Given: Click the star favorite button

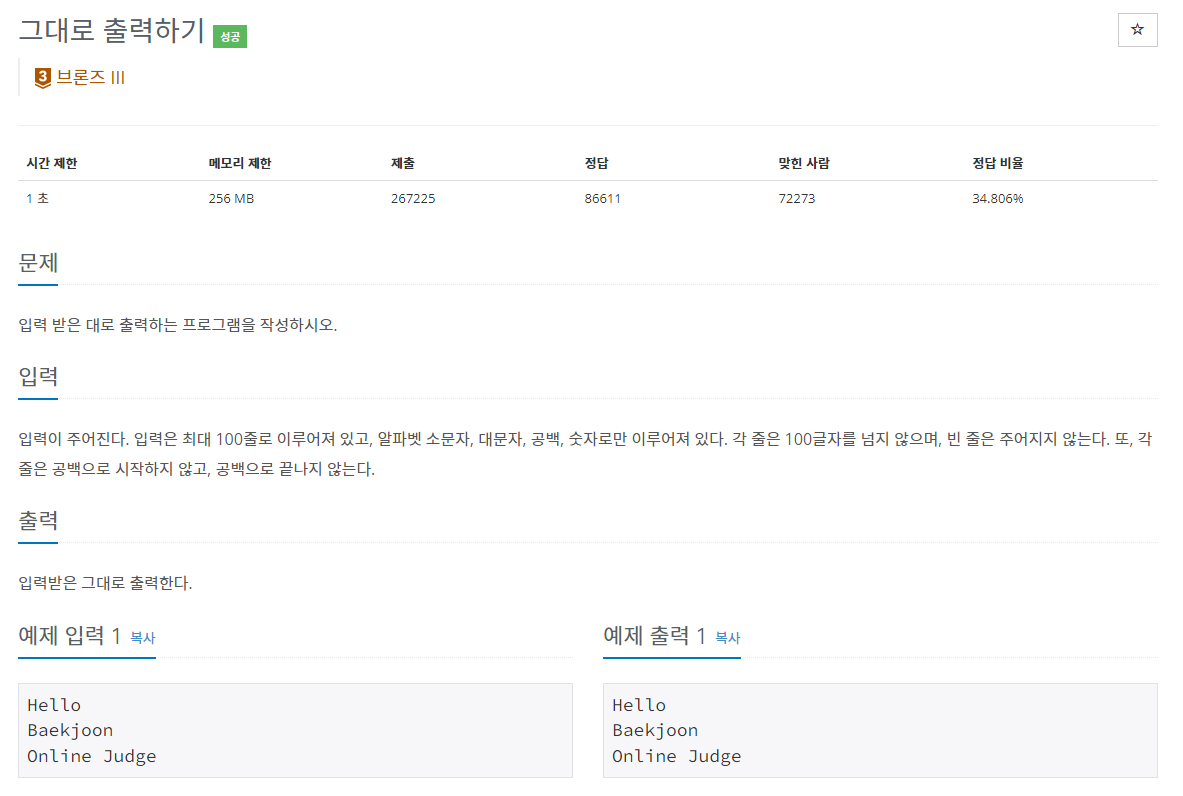Looking at the screenshot, I should [1137, 30].
